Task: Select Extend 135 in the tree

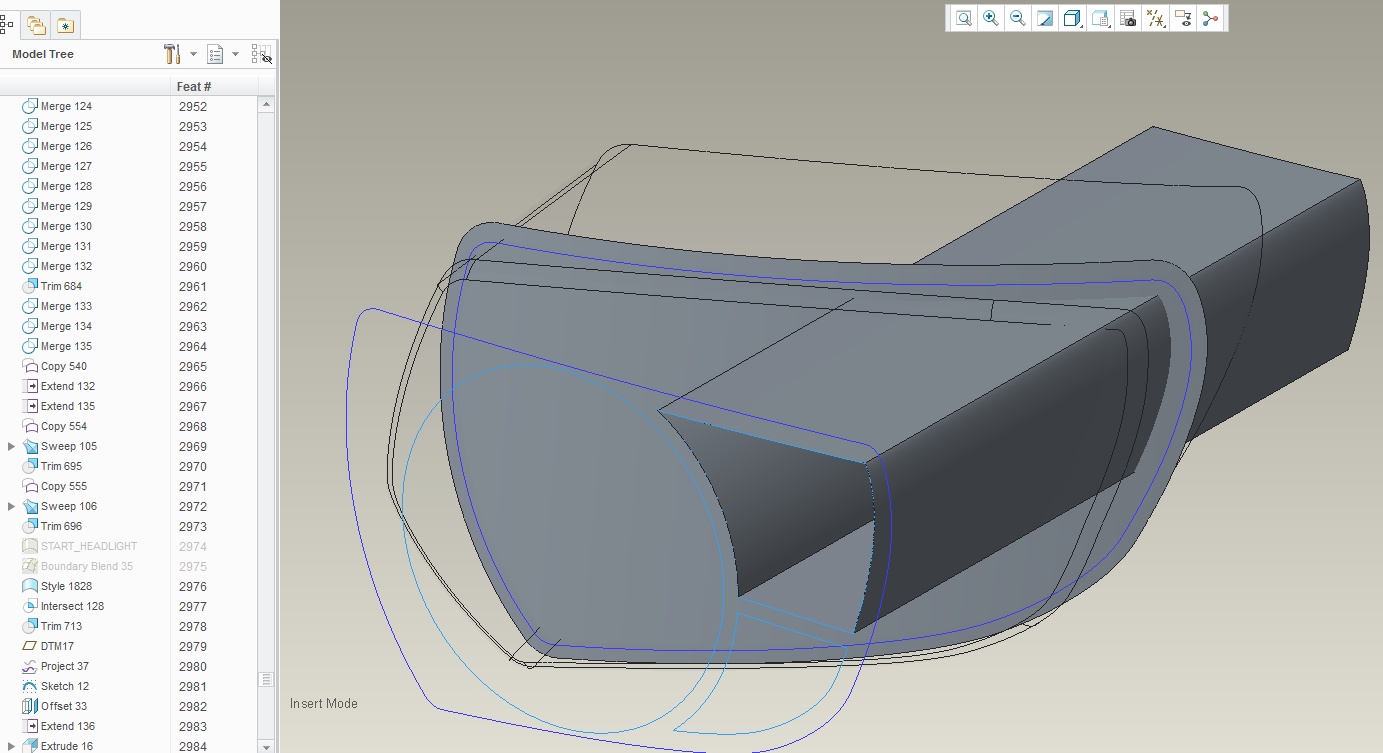Action: click(x=68, y=406)
